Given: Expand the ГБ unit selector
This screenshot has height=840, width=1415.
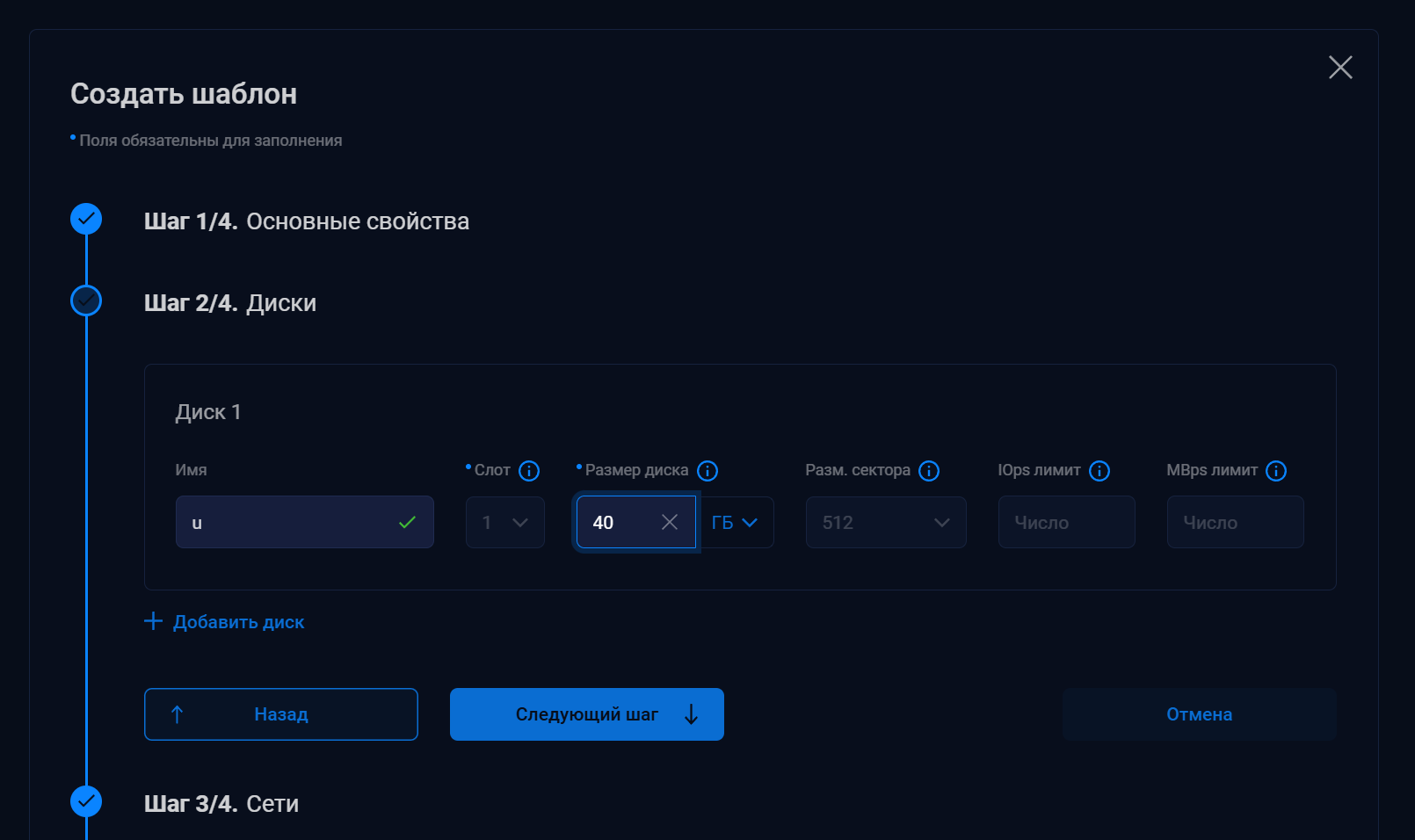Looking at the screenshot, I should tap(737, 522).
